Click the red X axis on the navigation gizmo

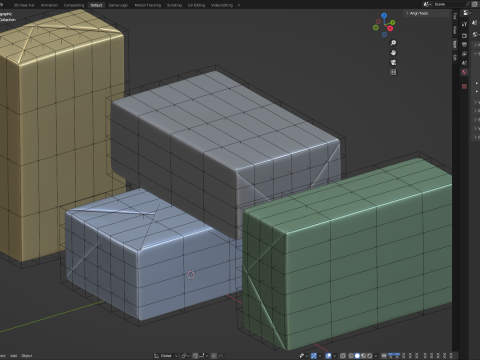click(390, 28)
